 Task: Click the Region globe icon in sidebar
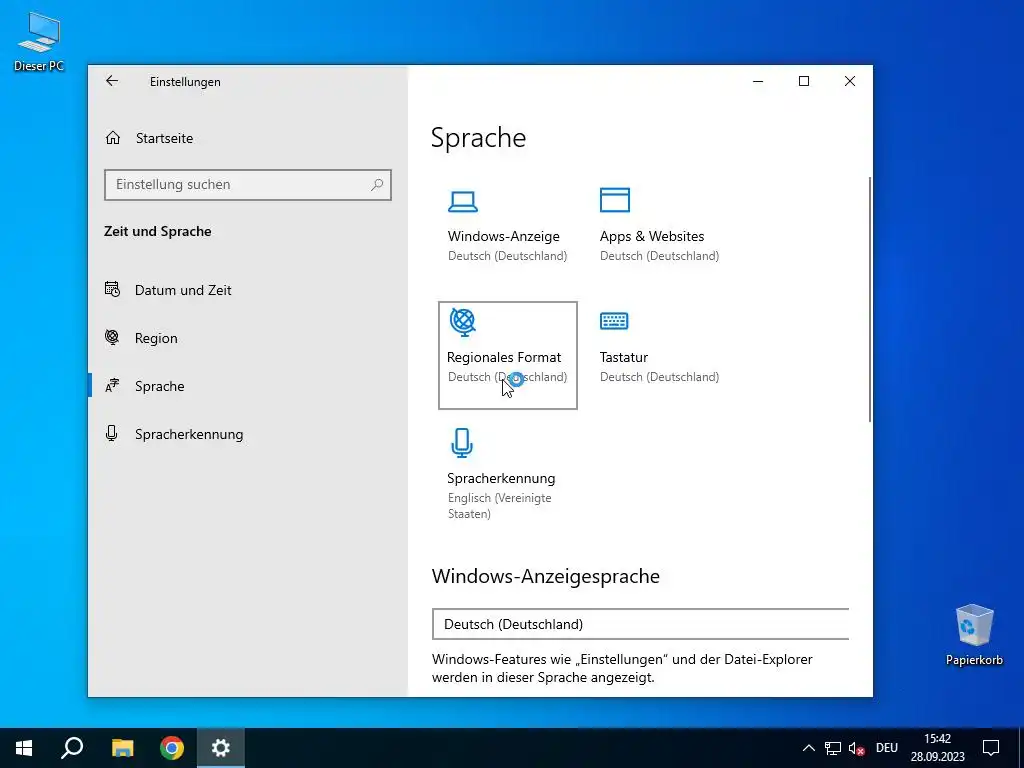112,338
